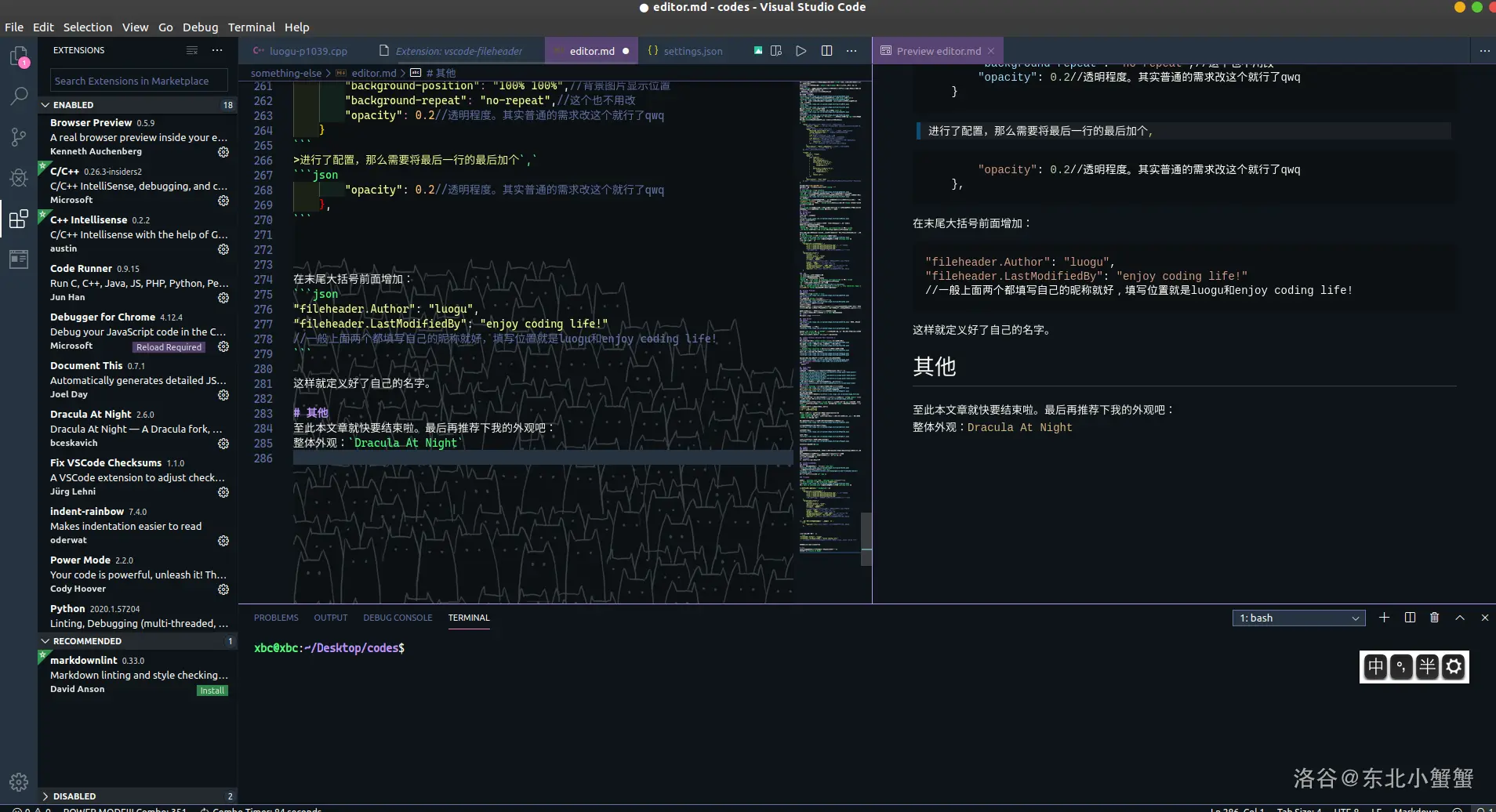This screenshot has width=1496, height=812.
Task: Switch to PROBLEMS panel tab
Action: 276,618
